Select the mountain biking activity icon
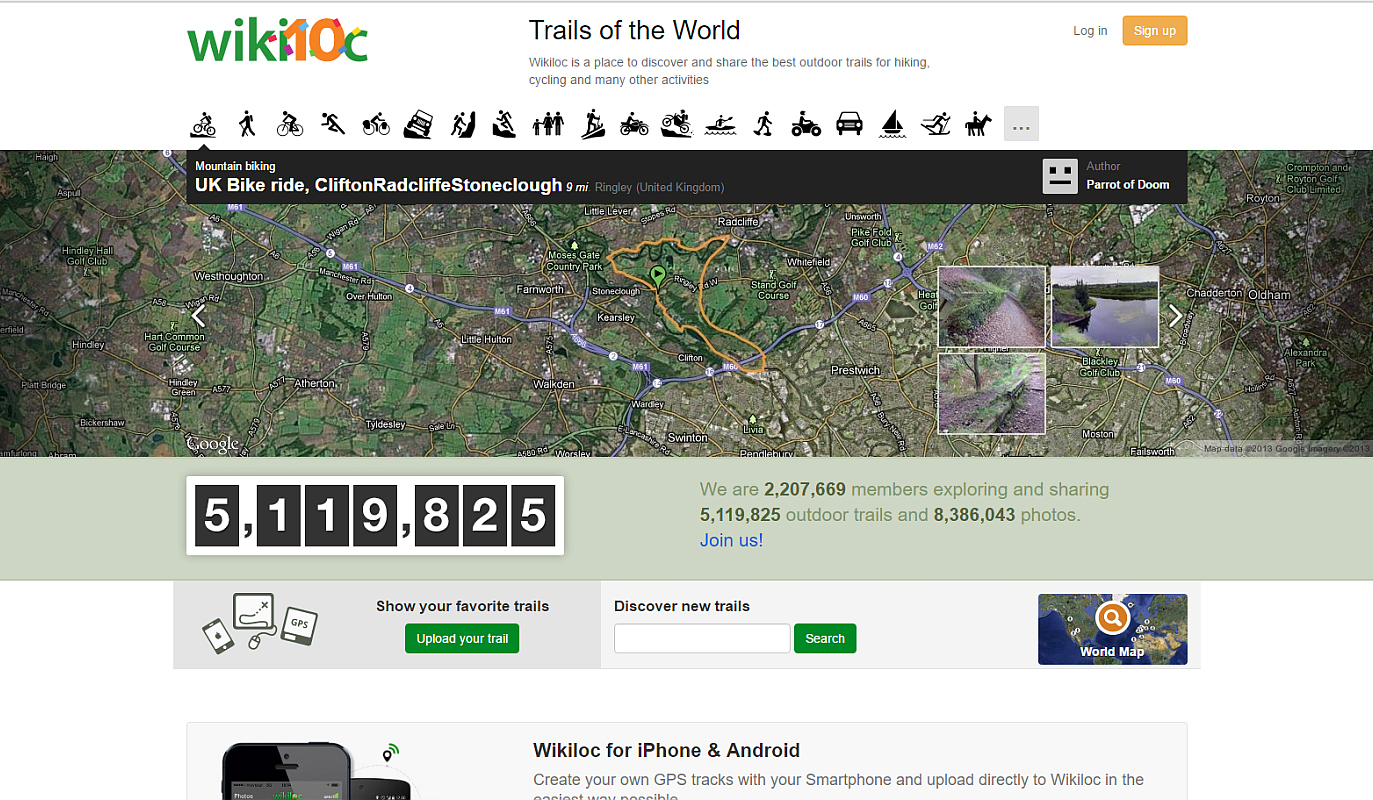The height and width of the screenshot is (800, 1373). pyautogui.click(x=203, y=124)
